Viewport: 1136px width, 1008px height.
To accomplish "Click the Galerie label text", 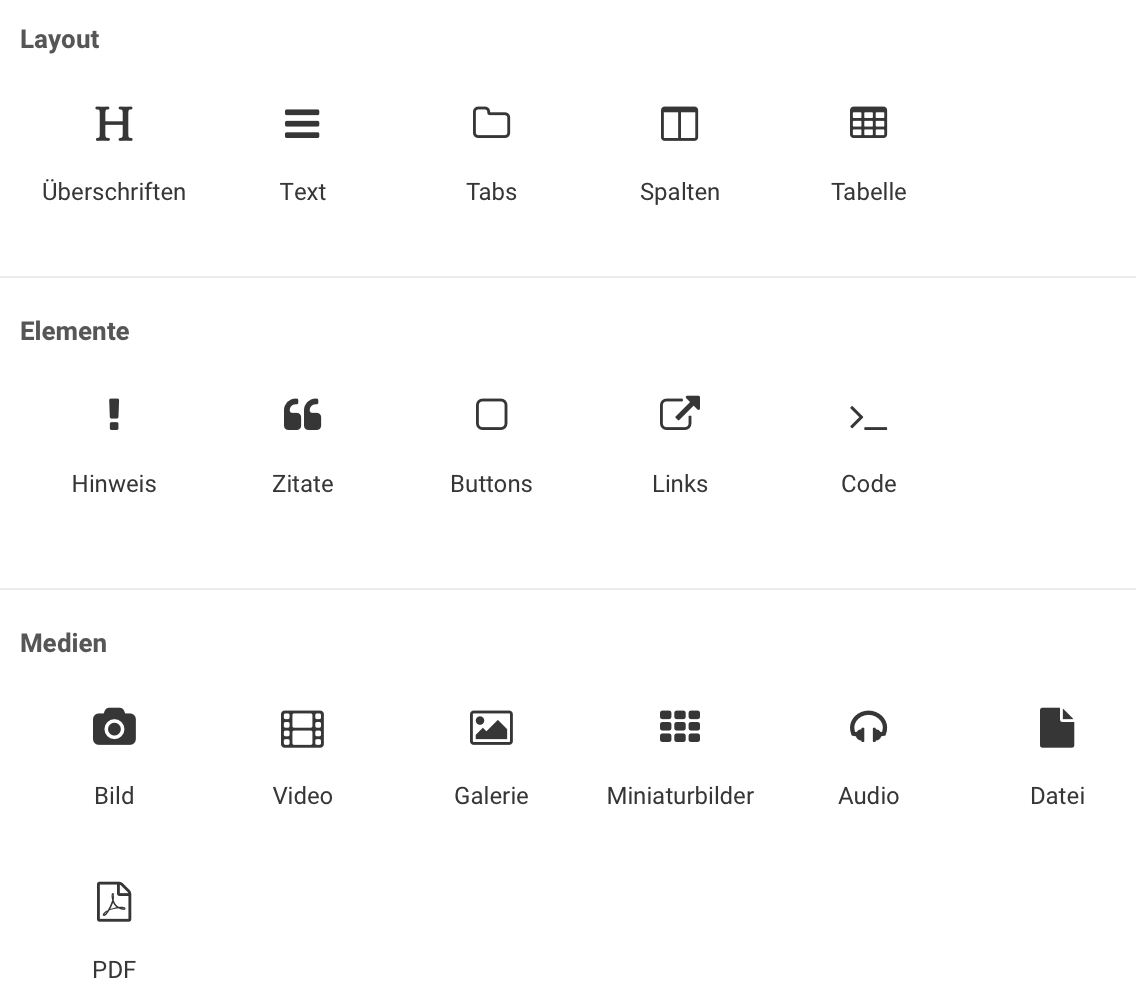I will pos(491,796).
